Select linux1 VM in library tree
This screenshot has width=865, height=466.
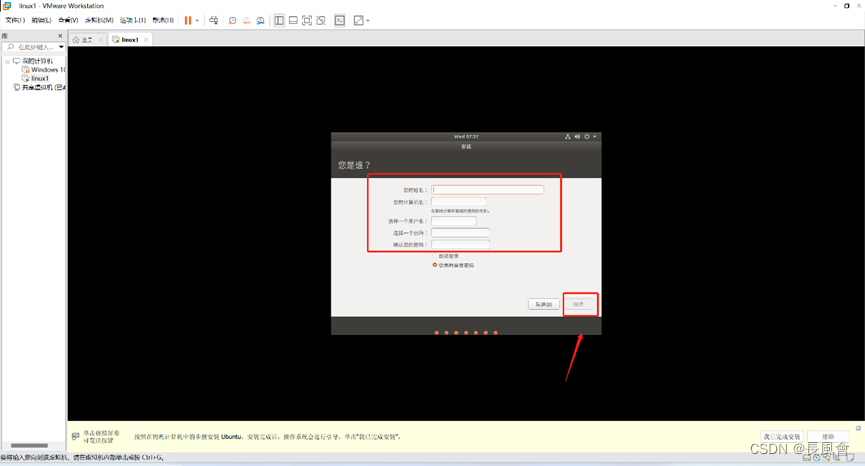click(35, 79)
